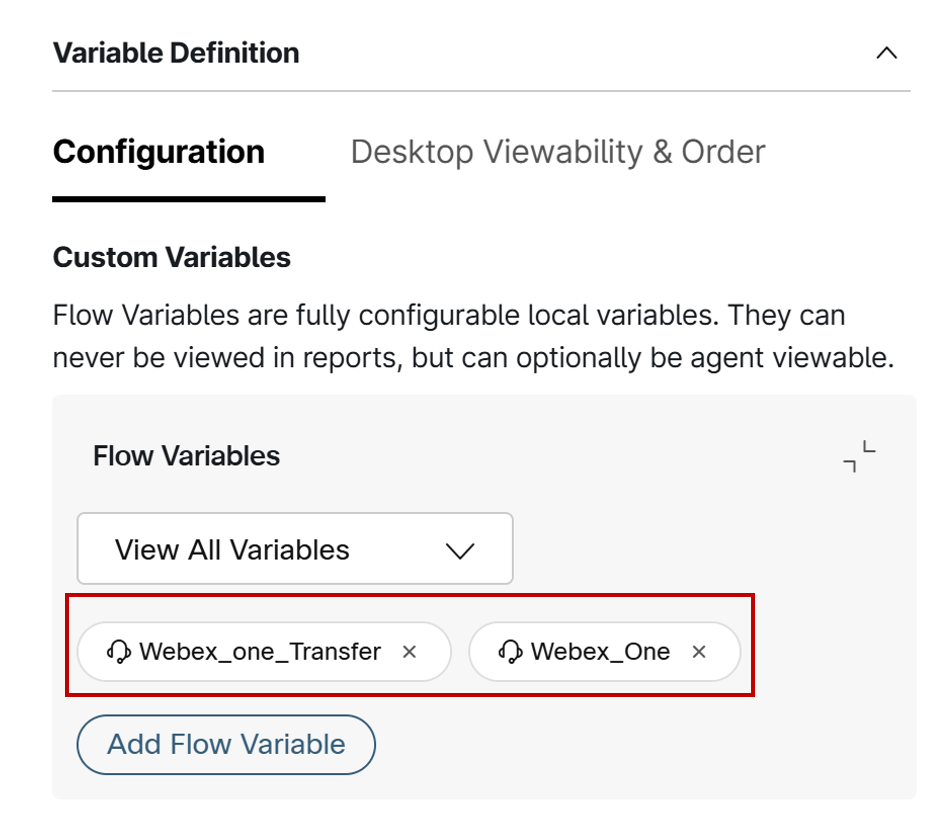The image size is (947, 833).
Task: Click the headset icon on Webex_one_Transfer chip
Action: click(x=118, y=652)
